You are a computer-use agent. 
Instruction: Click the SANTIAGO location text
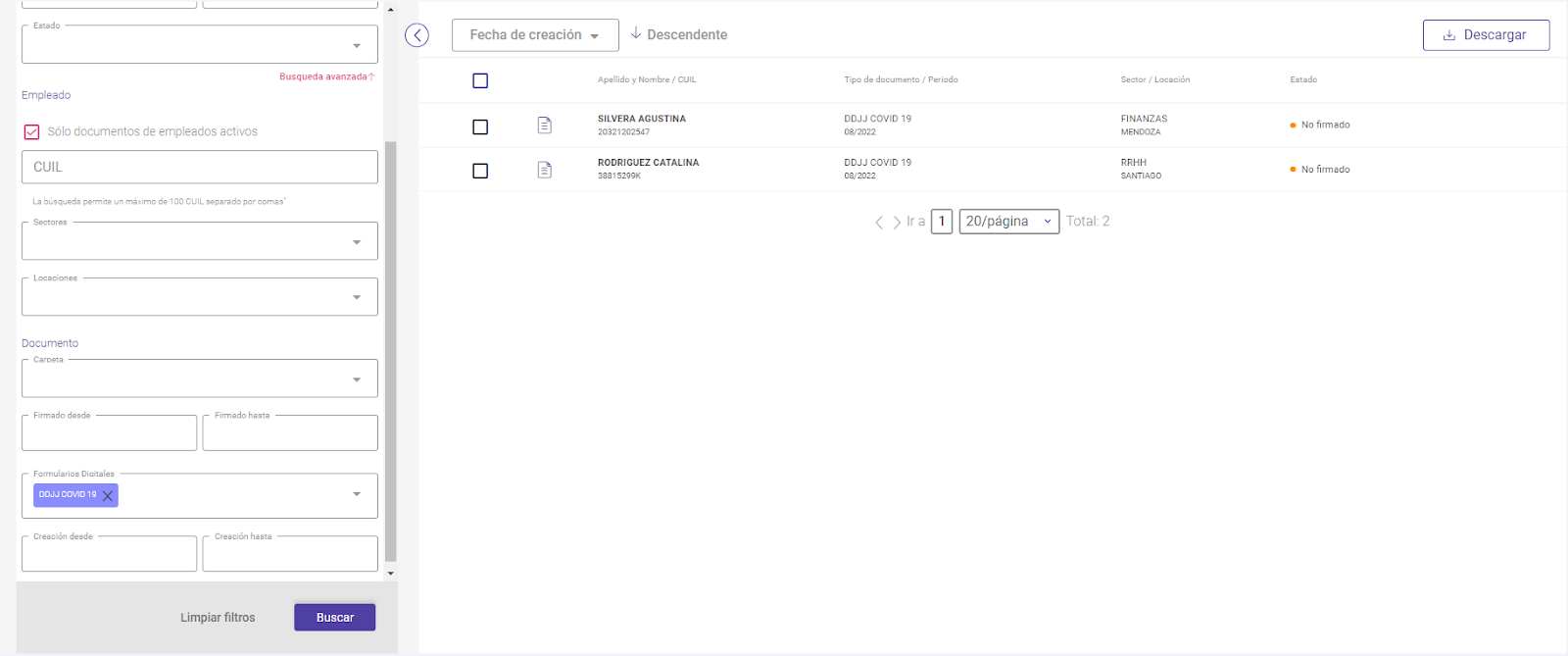point(1142,177)
